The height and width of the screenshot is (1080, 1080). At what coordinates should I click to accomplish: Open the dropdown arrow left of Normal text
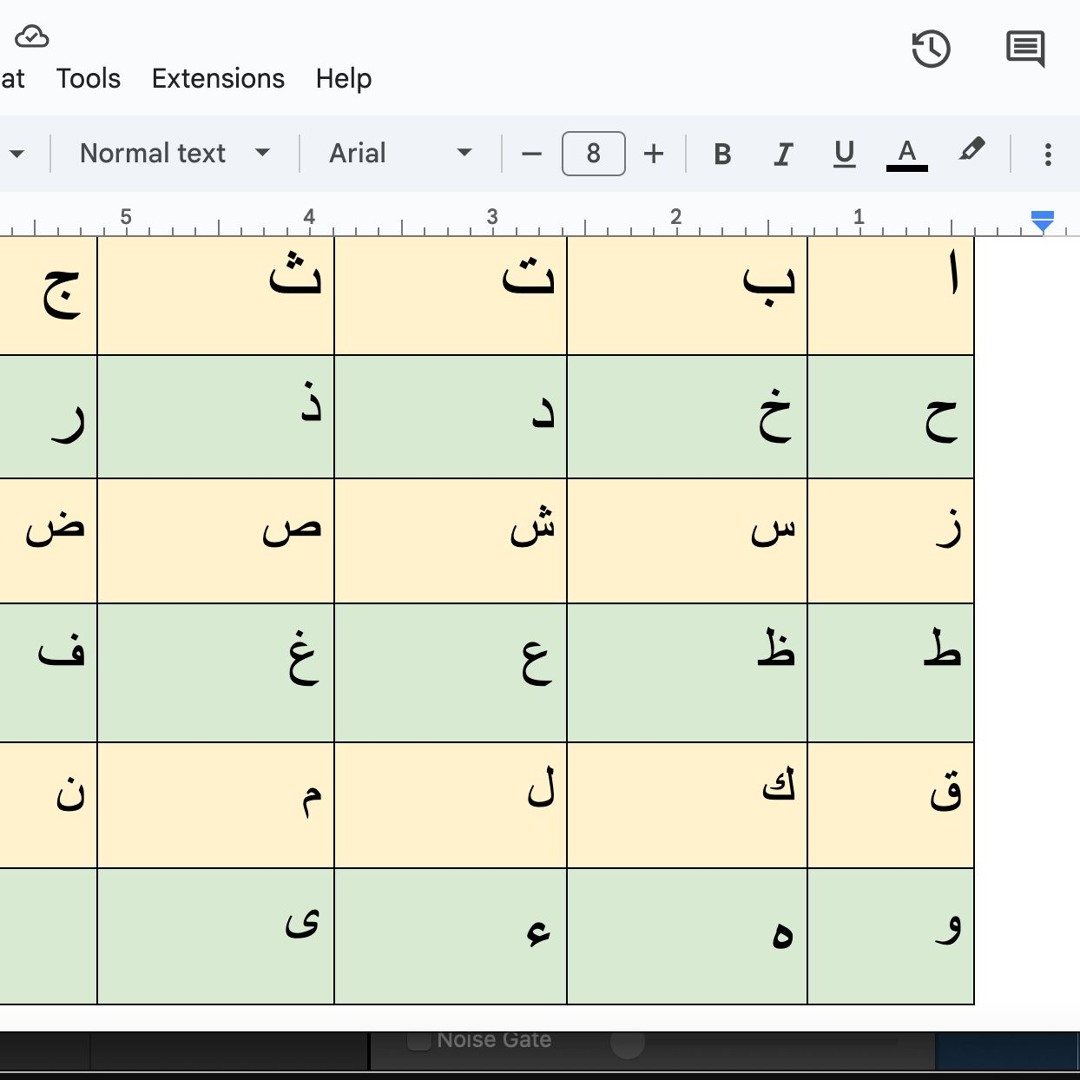17,154
